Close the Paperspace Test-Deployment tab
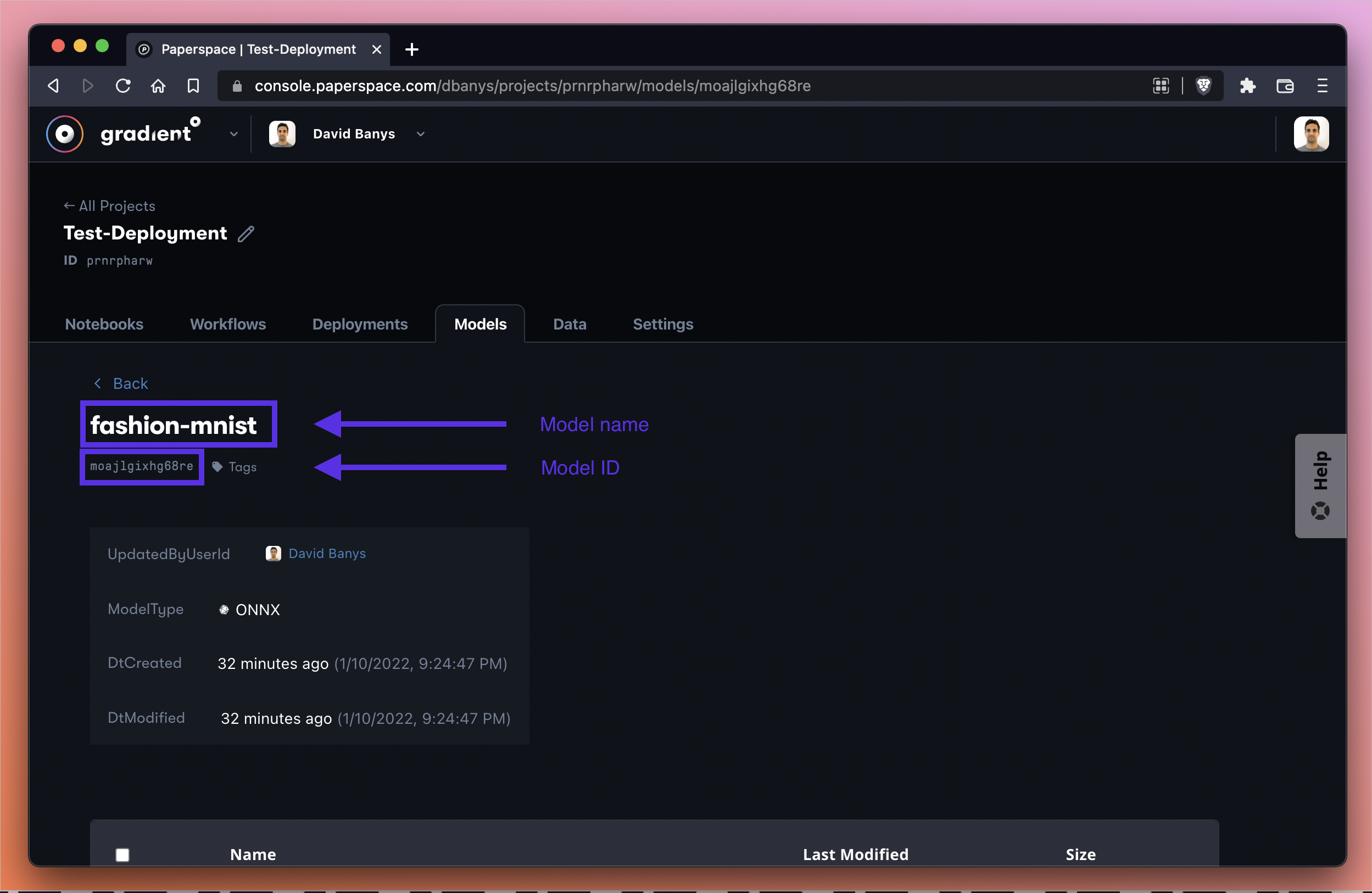The width and height of the screenshot is (1372, 893). pos(376,49)
